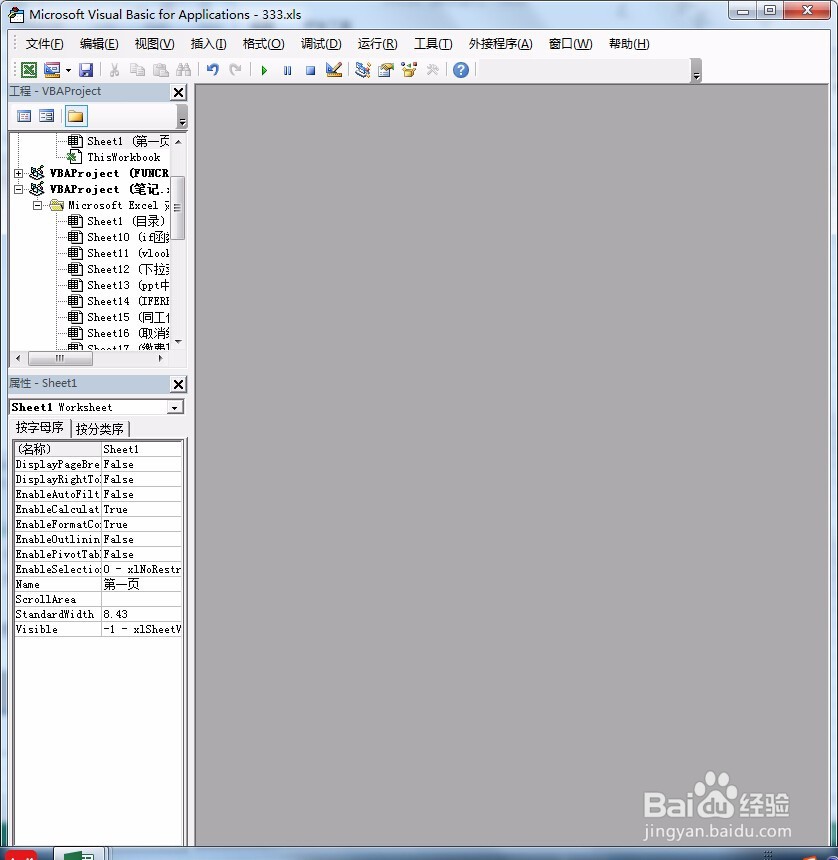Expand the VBAProject (FUNCR node

tap(19, 173)
